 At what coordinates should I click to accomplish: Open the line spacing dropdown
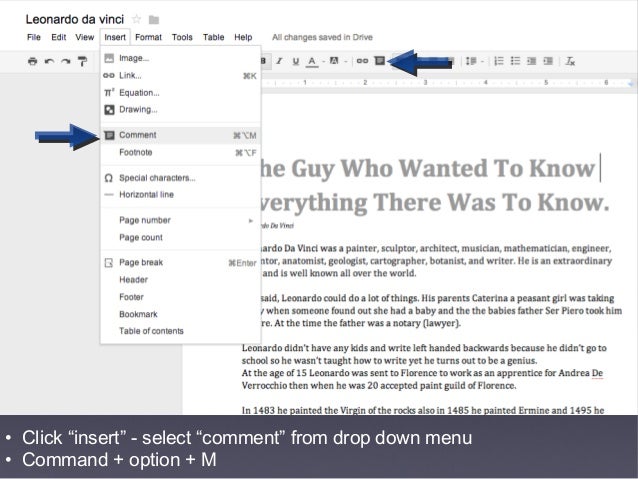472,61
